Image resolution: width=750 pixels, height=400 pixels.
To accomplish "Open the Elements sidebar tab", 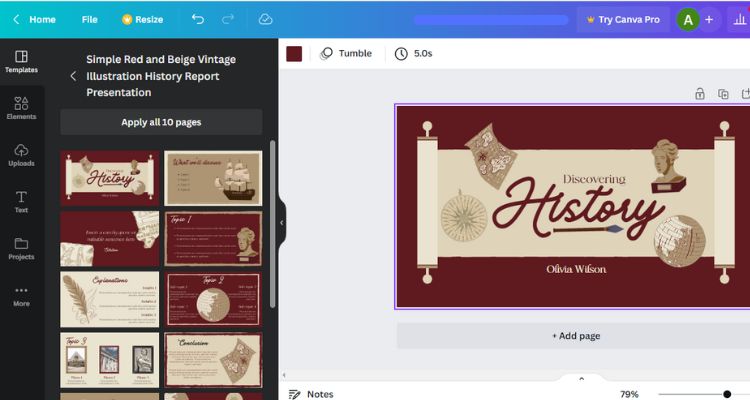I will click(x=21, y=108).
